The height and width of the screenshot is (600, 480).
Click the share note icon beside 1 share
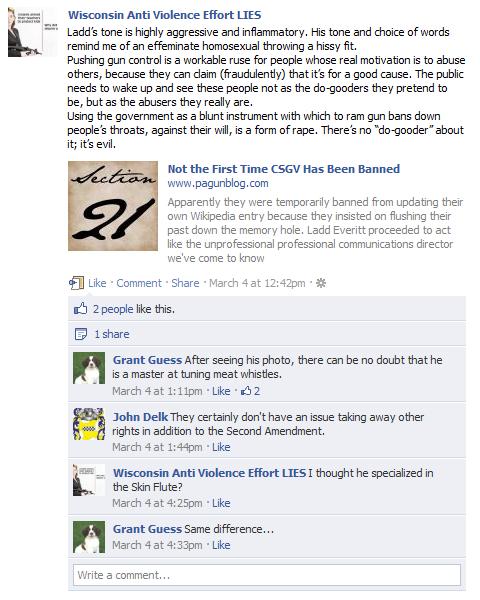81,334
